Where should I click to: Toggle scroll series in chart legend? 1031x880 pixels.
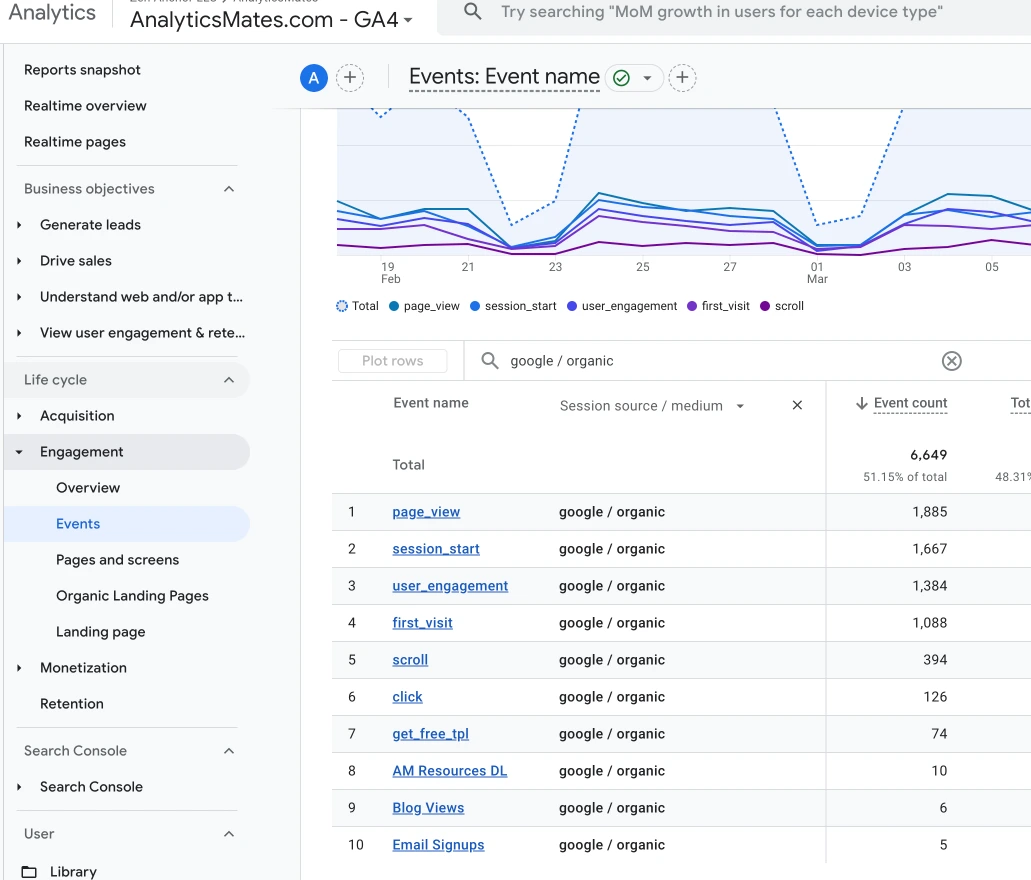pos(782,306)
